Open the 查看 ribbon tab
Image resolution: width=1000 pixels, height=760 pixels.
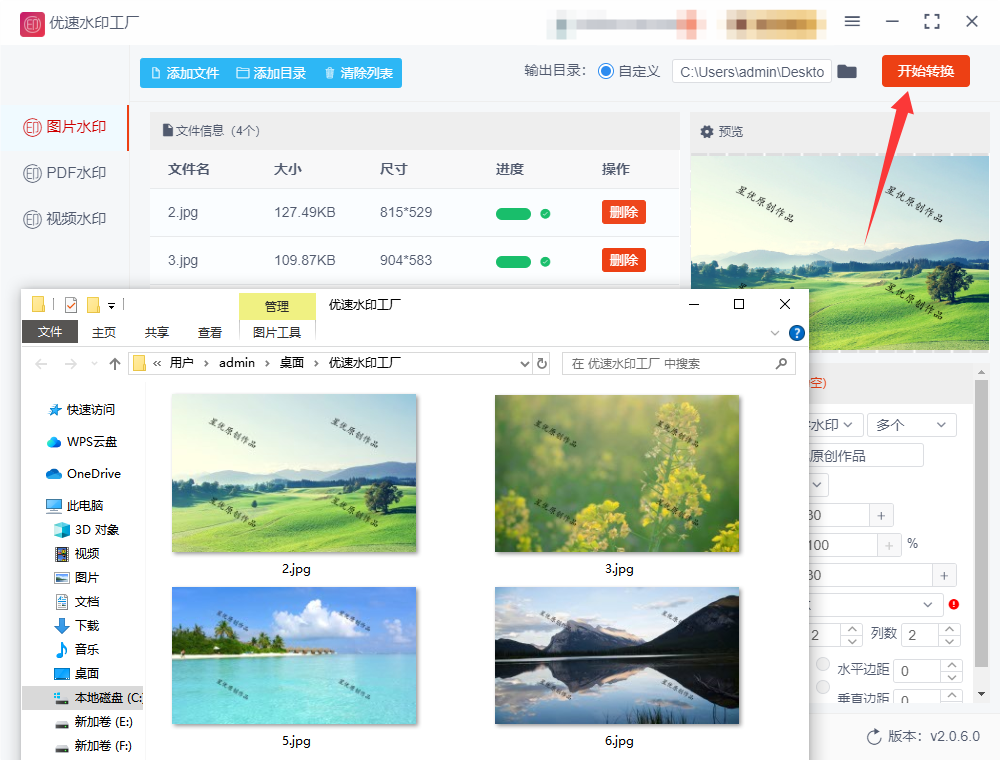[x=210, y=332]
